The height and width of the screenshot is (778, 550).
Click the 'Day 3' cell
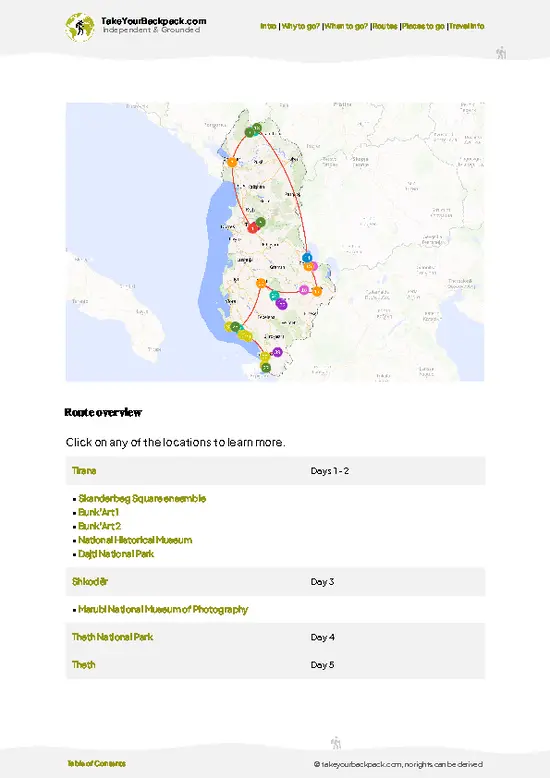(x=322, y=582)
